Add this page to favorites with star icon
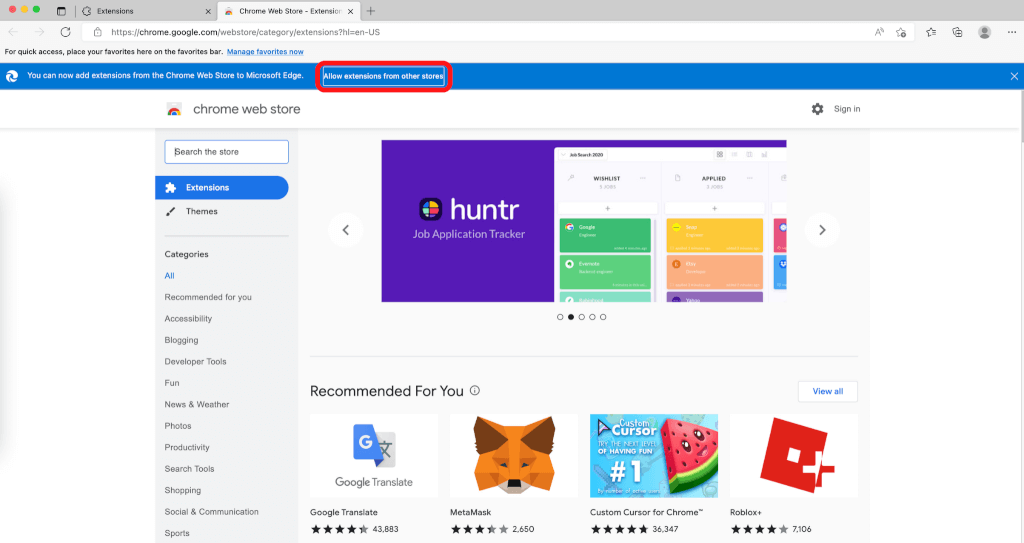This screenshot has height=543, width=1024. [902, 32]
